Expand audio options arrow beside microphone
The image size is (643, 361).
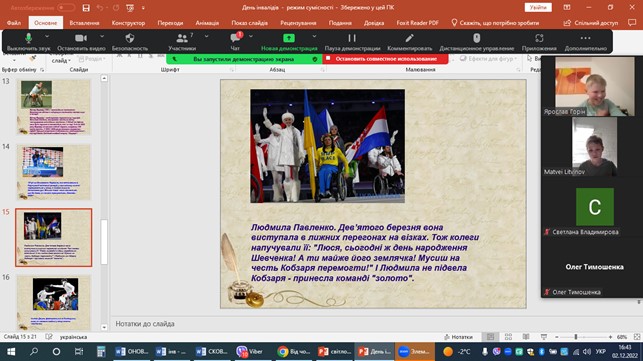(47, 37)
